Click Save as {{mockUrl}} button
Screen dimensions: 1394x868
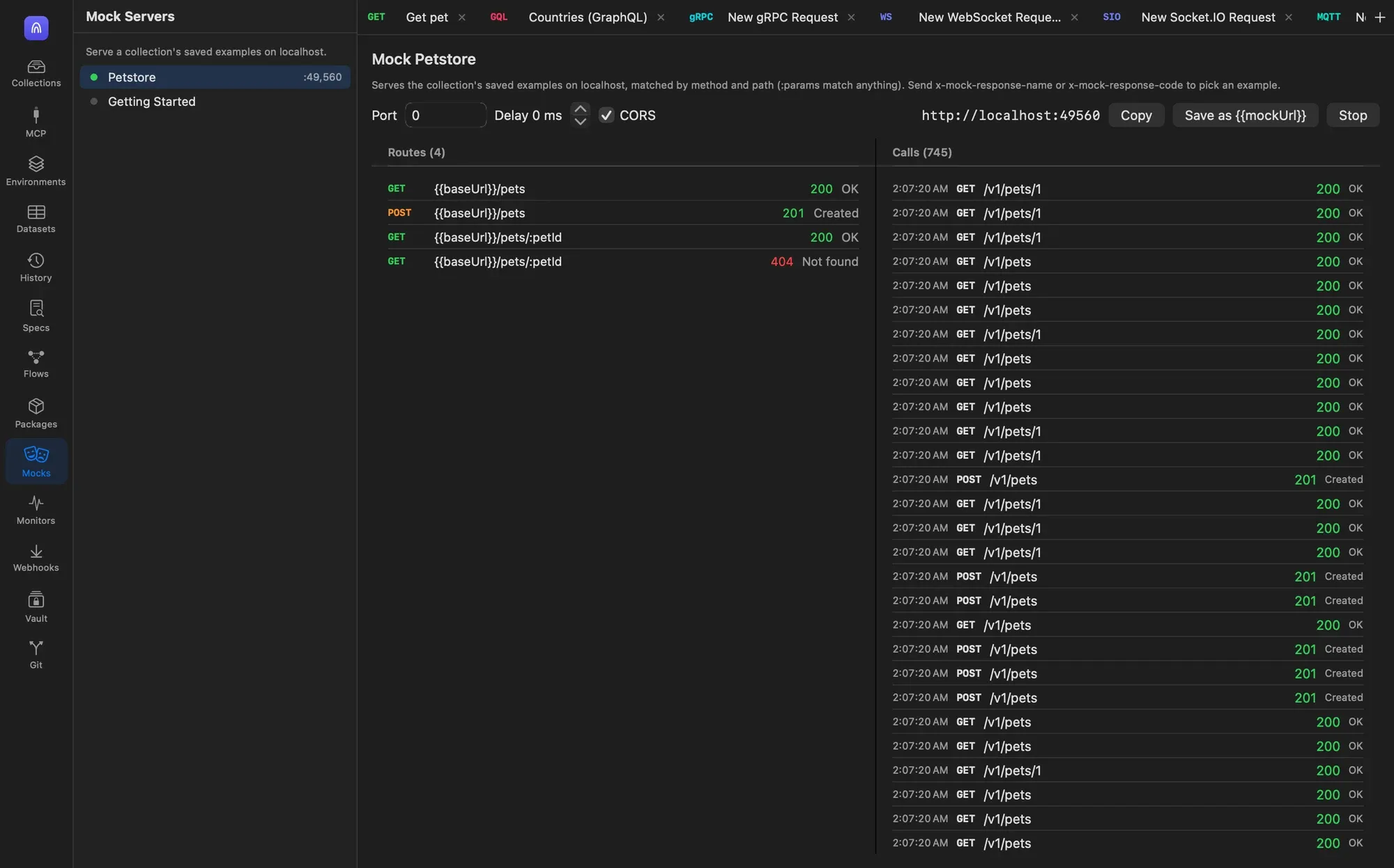(x=1245, y=116)
